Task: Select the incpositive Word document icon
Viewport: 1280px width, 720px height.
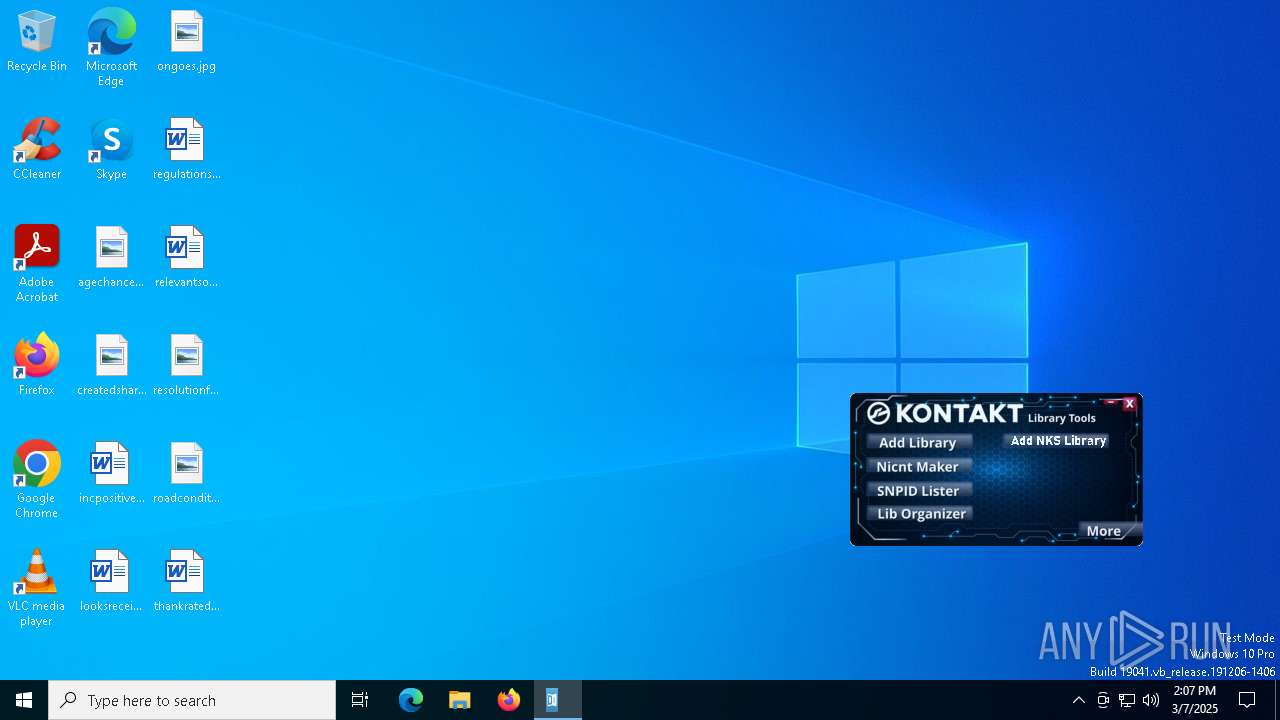Action: [111, 474]
